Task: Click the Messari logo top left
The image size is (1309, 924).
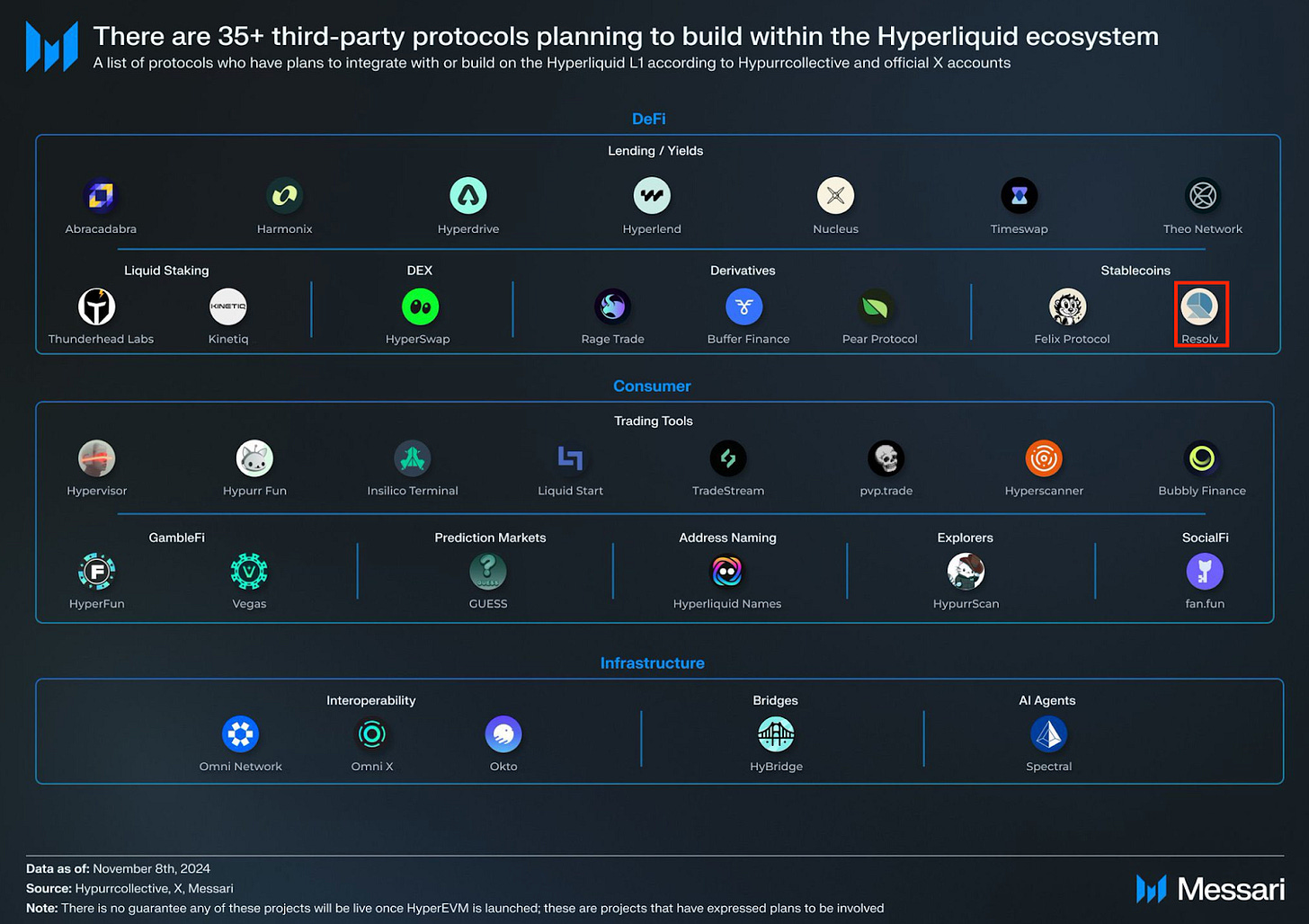Action: point(52,46)
